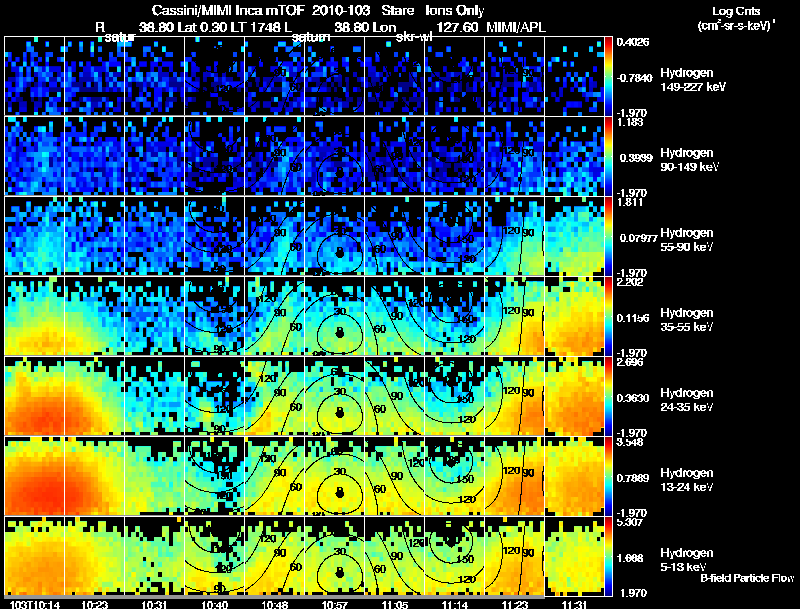Click the '10:31' time axis label
800x609 pixels.
tap(154, 604)
